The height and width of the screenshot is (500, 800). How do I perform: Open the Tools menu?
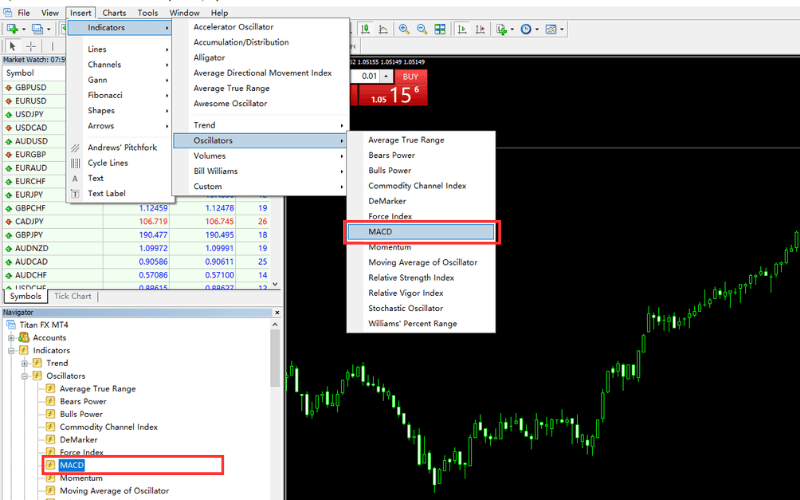click(147, 13)
